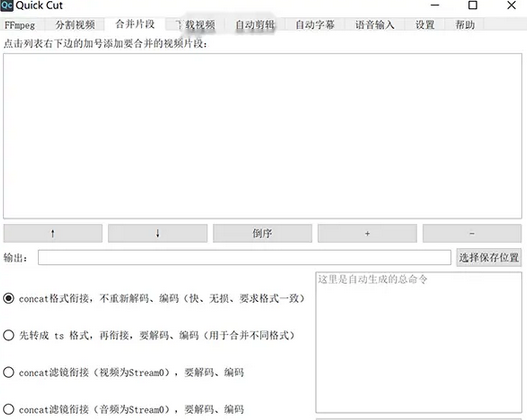Image resolution: width=527 pixels, height=420 pixels.
Task: Select concat滤镜衔接 视频为Stream0 option
Action: click(x=123, y=372)
